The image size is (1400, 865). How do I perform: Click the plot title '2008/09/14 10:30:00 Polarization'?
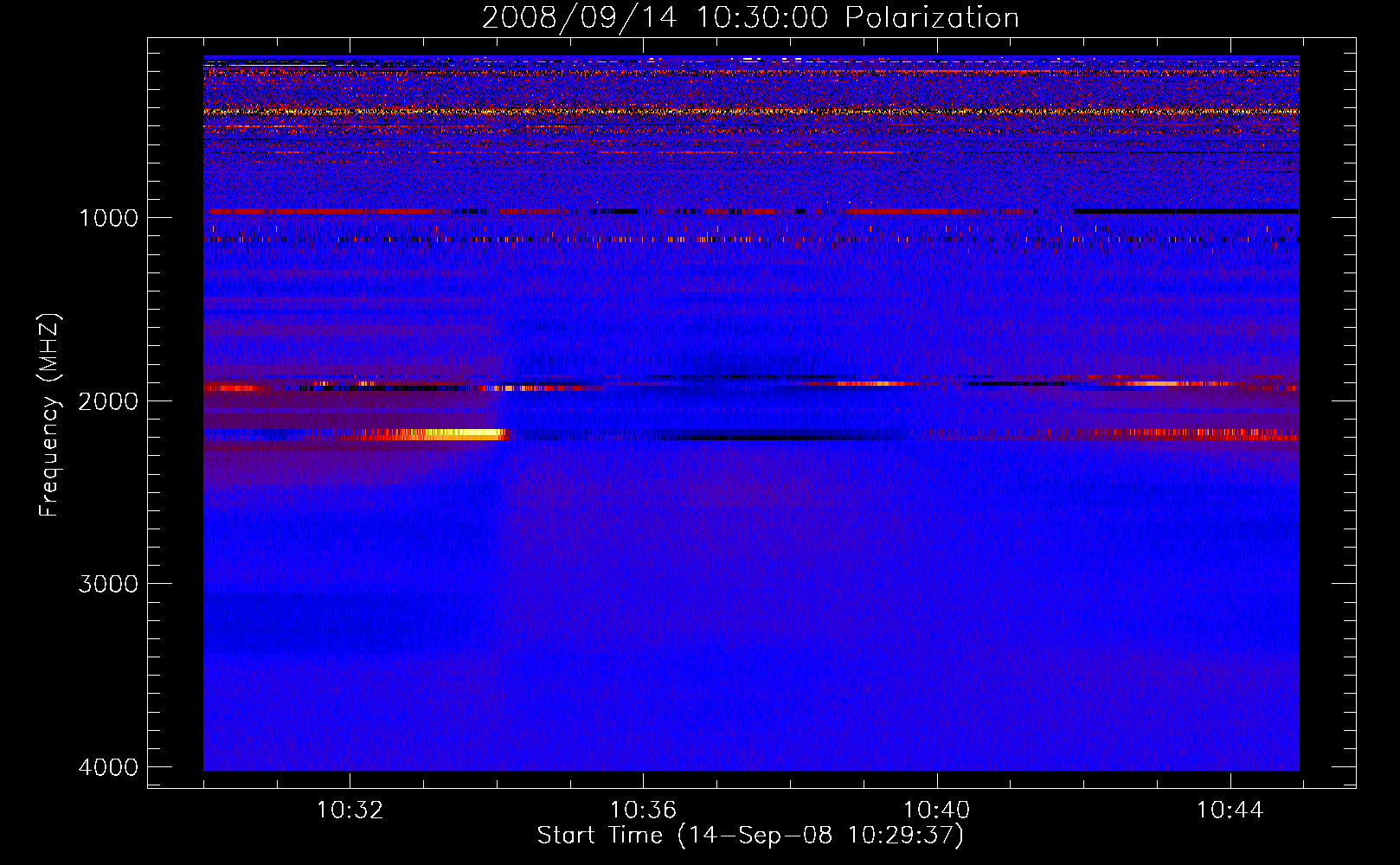pyautogui.click(x=750, y=18)
